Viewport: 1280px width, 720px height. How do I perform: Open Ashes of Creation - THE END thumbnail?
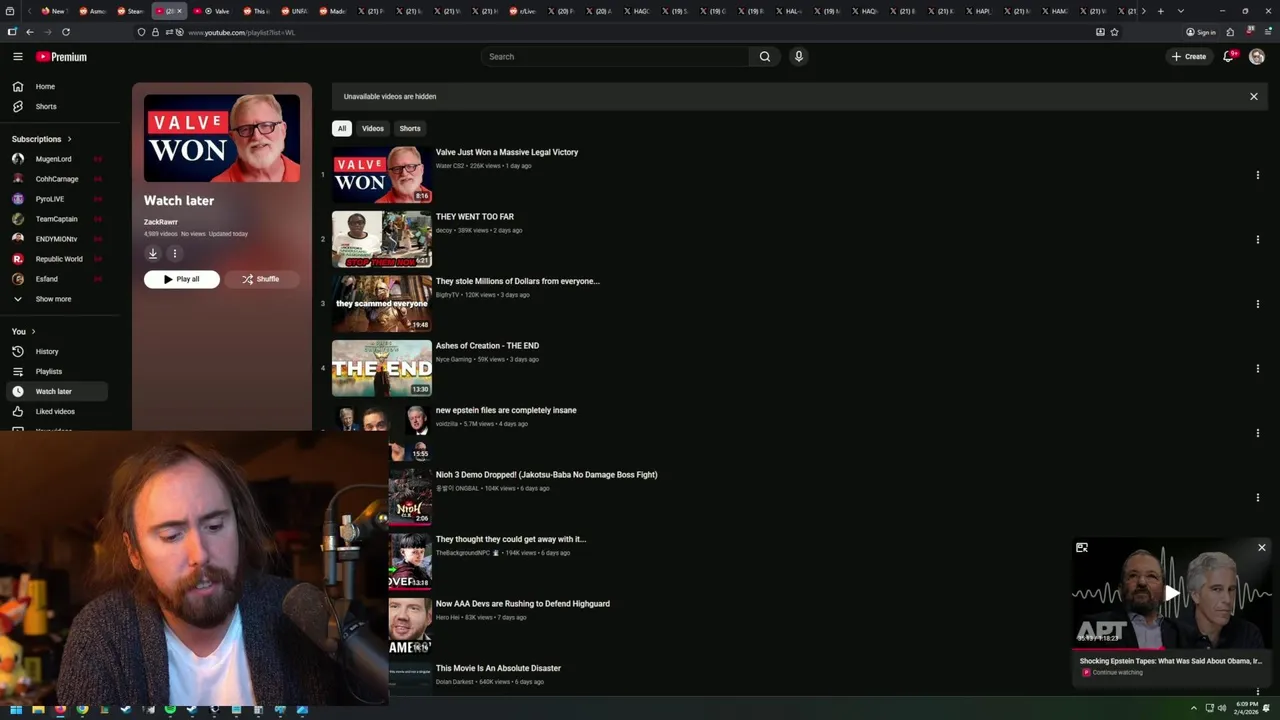tap(382, 368)
